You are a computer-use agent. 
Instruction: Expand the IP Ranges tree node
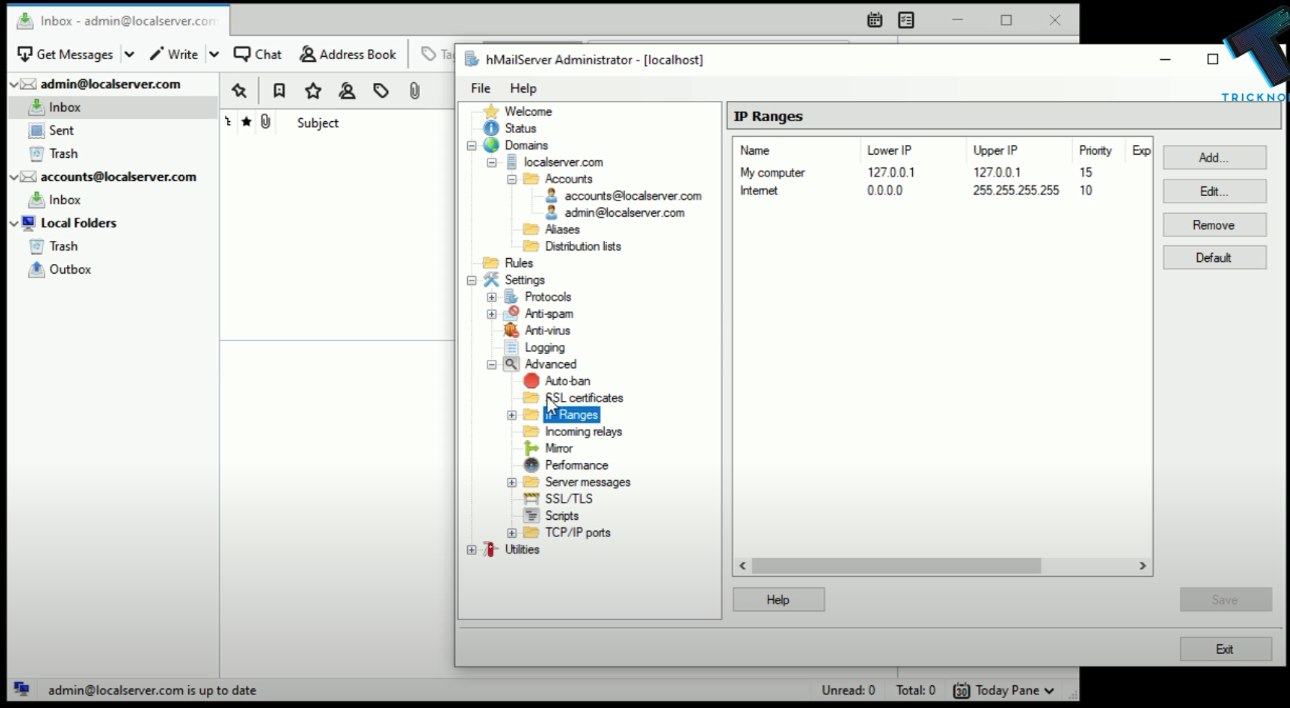pyautogui.click(x=512, y=415)
